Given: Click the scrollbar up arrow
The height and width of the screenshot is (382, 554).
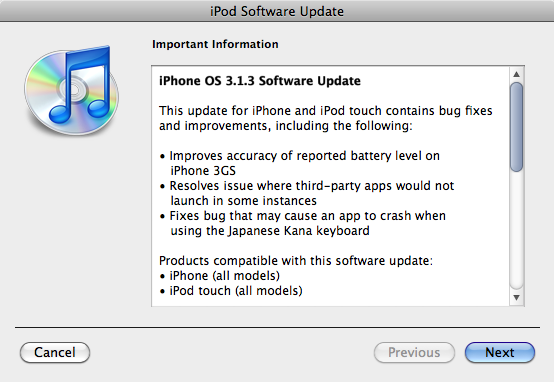Looking at the screenshot, I should [516, 74].
